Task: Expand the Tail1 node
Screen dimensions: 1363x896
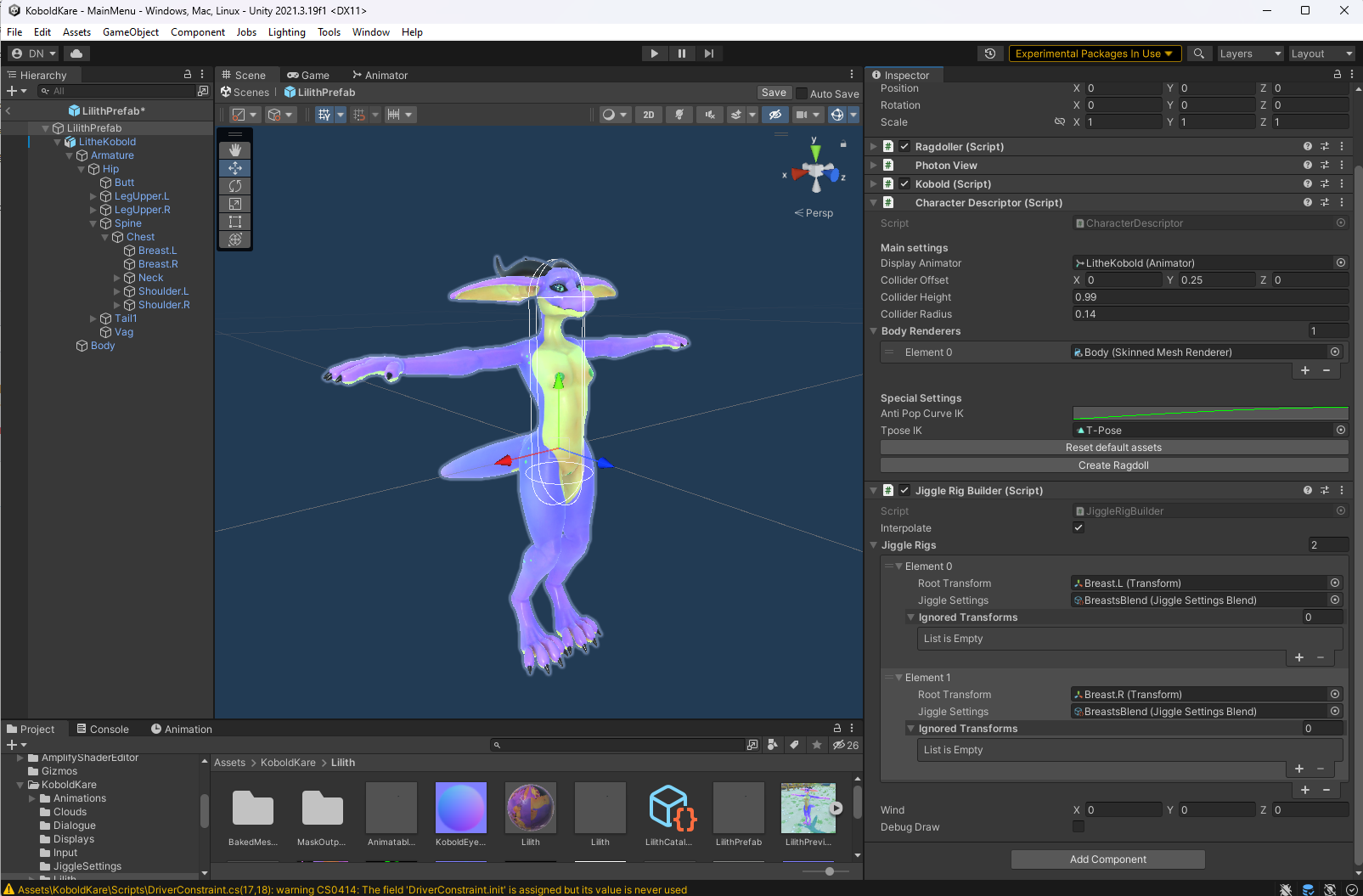Action: click(x=93, y=319)
